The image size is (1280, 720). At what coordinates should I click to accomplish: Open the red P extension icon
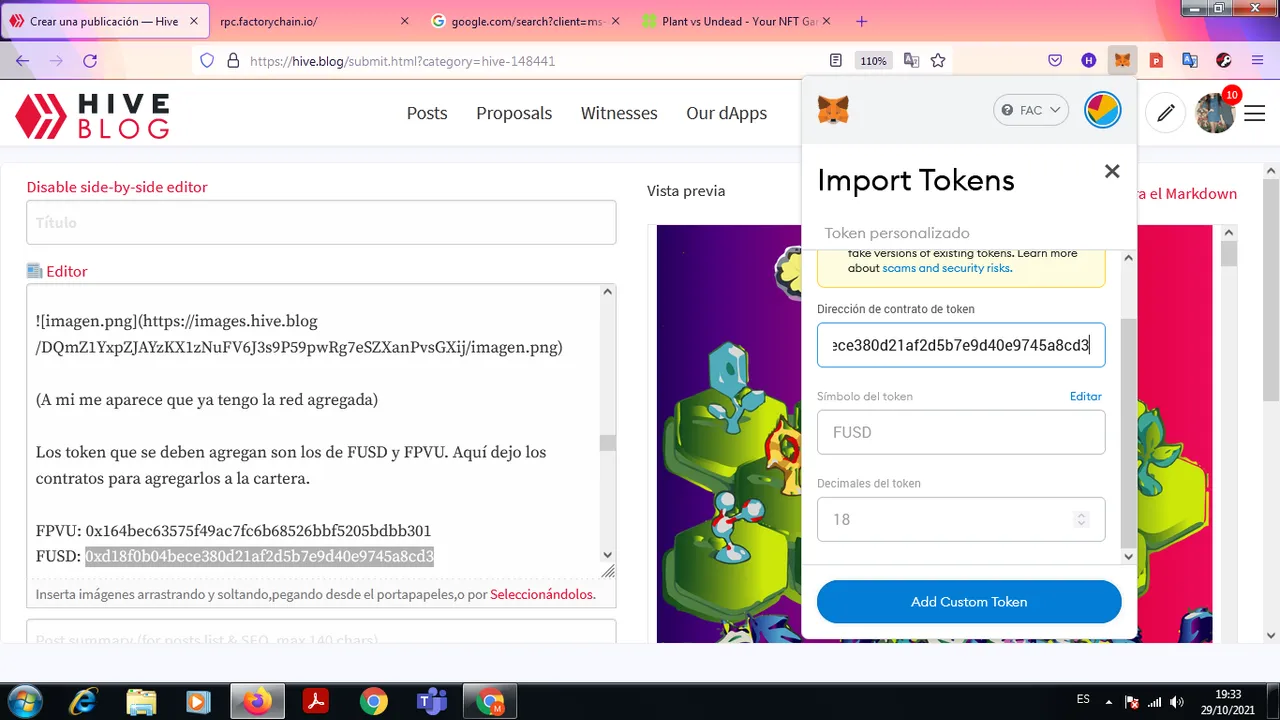click(x=1156, y=61)
